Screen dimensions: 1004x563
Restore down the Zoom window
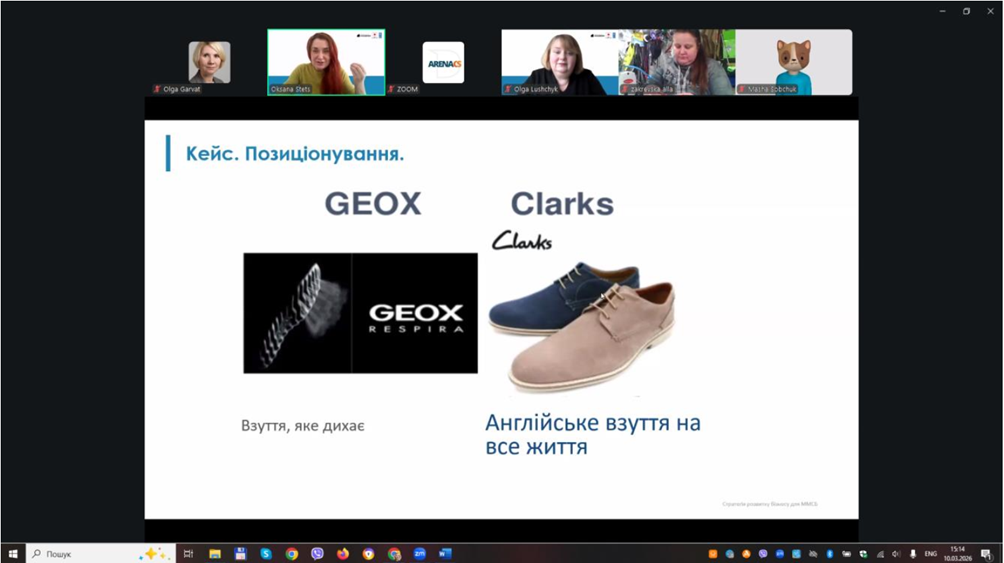tap(966, 11)
